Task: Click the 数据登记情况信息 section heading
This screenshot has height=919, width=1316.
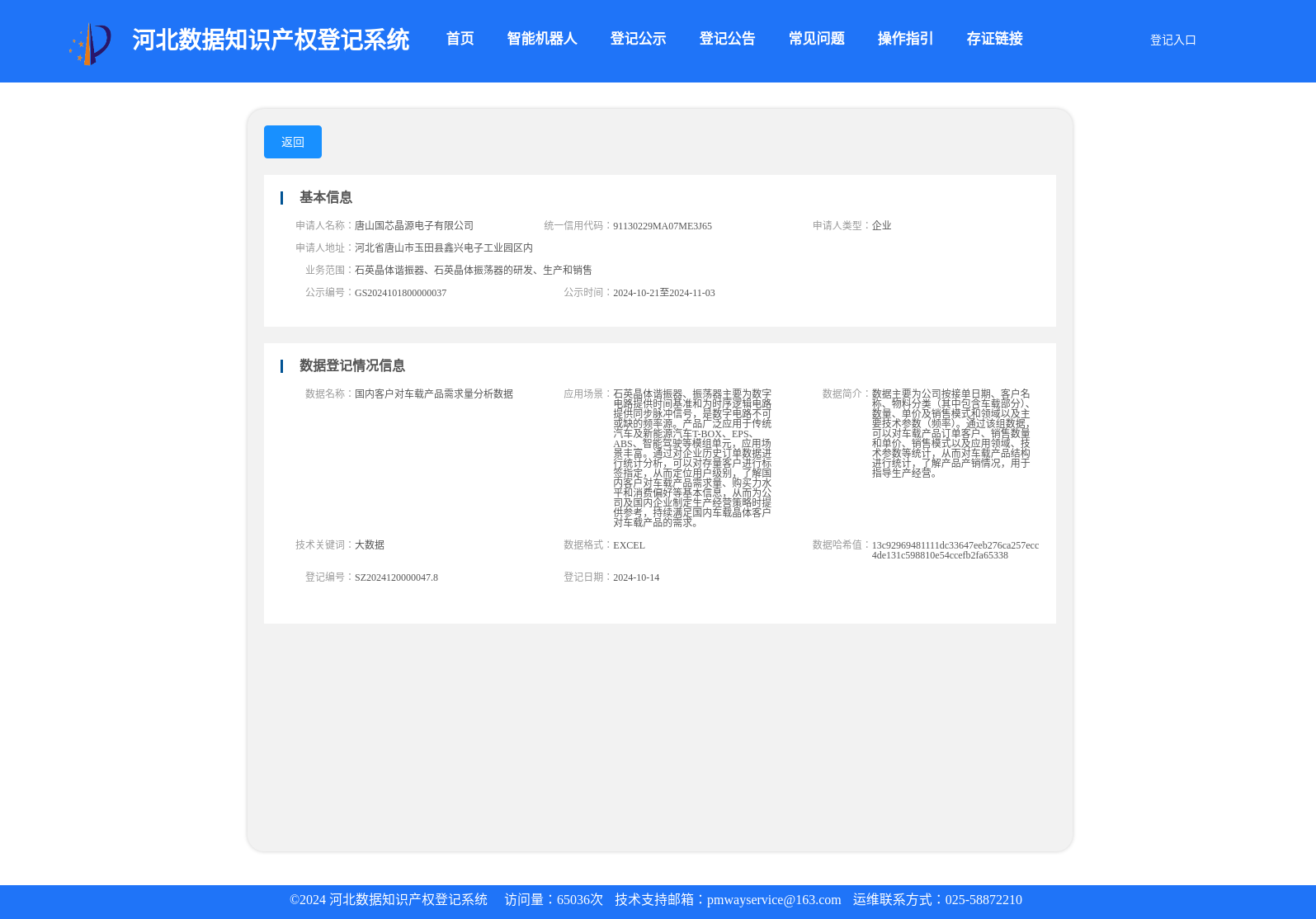Action: tap(352, 365)
